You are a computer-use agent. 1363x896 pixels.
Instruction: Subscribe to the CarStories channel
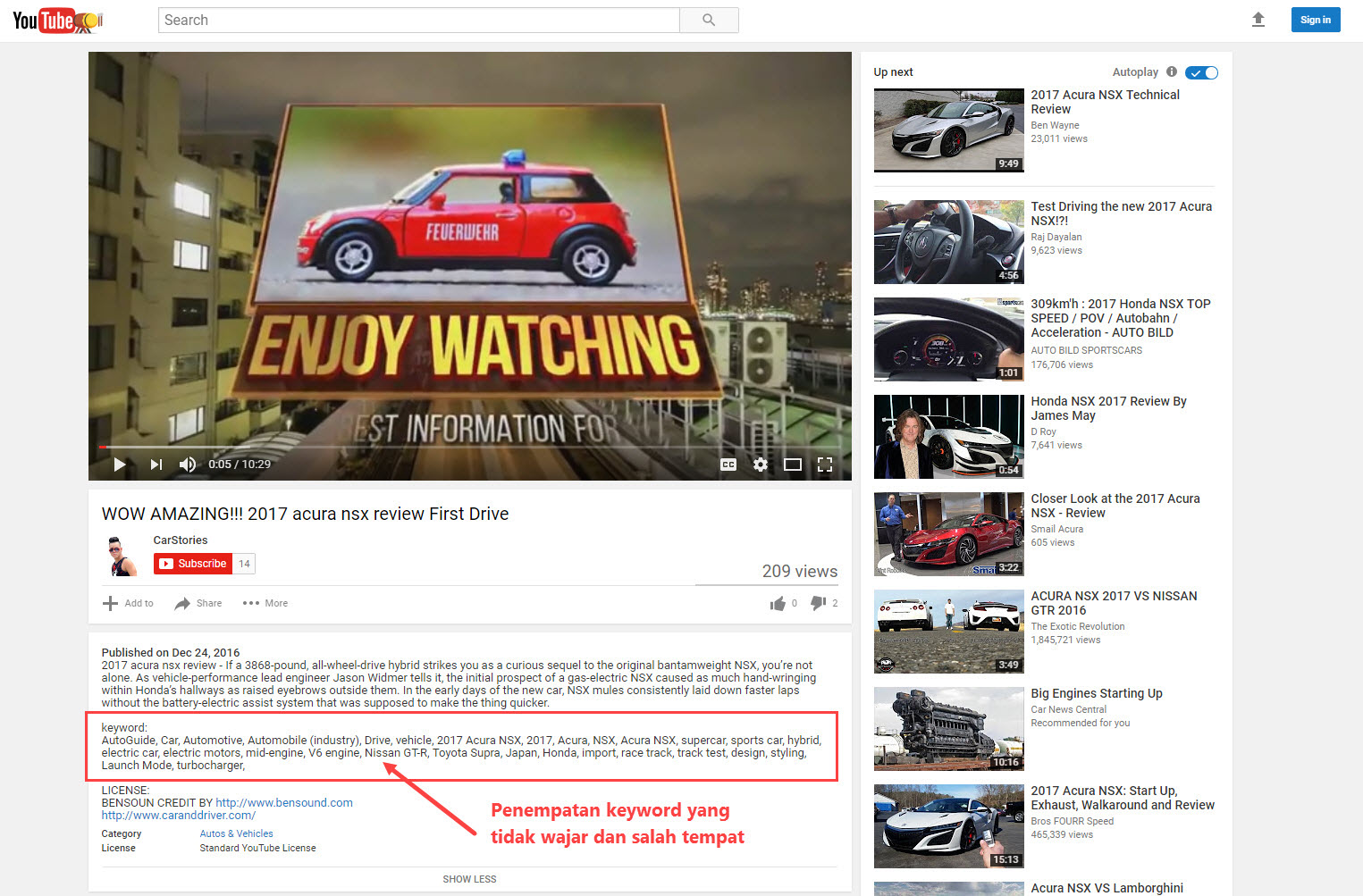193,564
